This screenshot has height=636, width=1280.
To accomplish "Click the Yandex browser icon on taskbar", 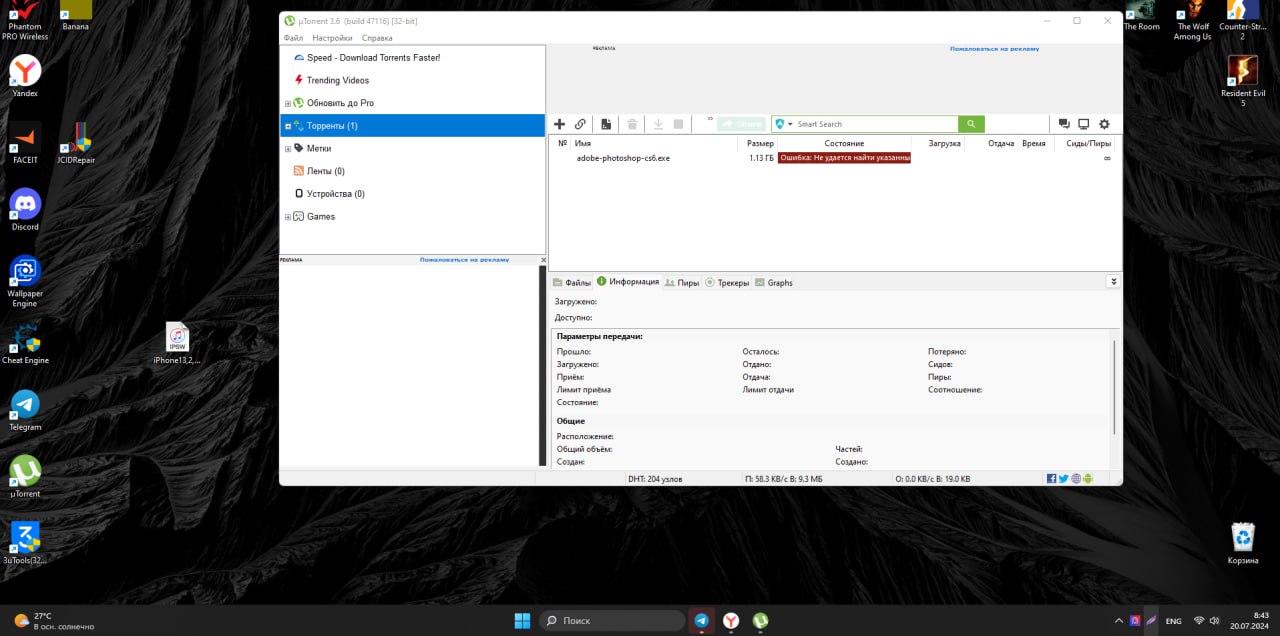I will click(x=731, y=620).
